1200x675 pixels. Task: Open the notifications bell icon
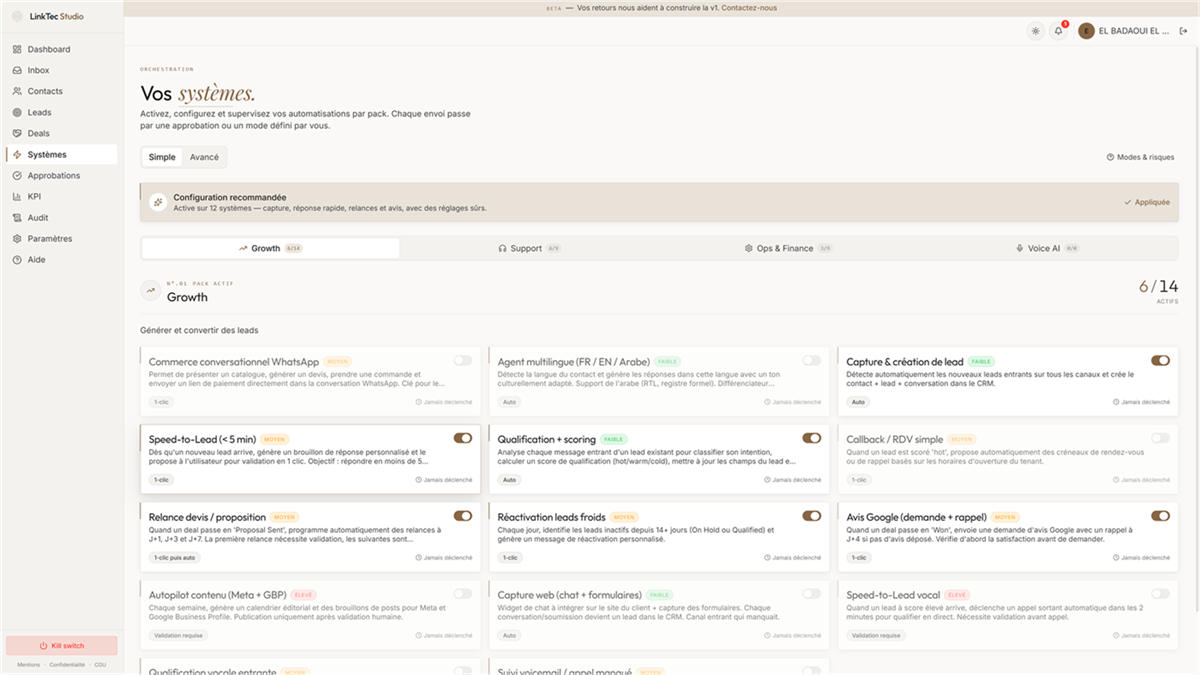(1058, 31)
